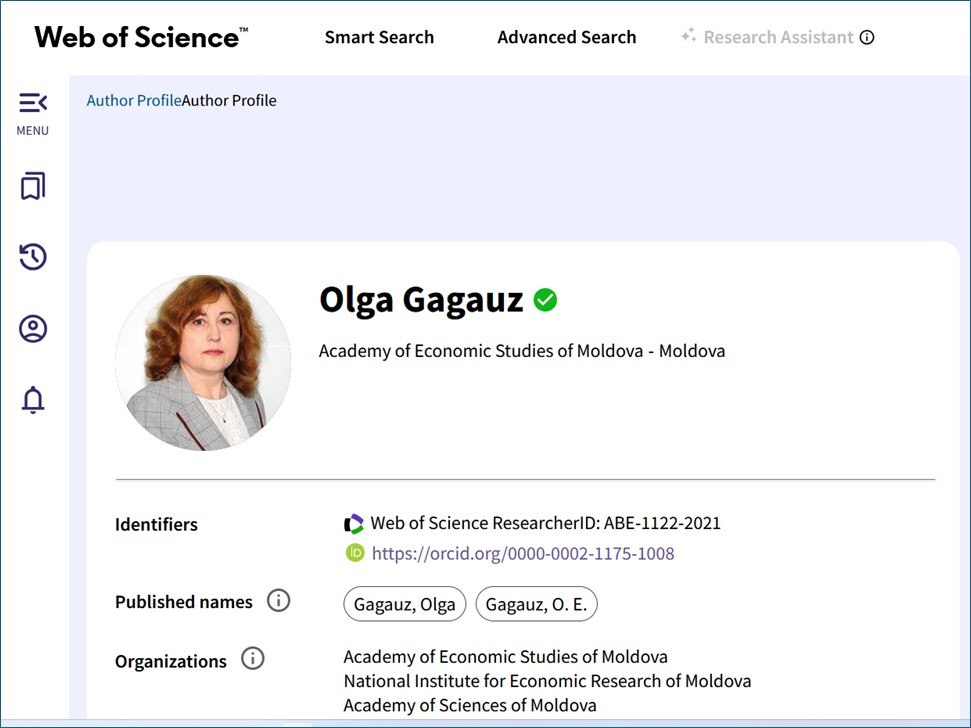Click the Published names info icon
Viewport: 971px width, 728px height.
(x=278, y=600)
